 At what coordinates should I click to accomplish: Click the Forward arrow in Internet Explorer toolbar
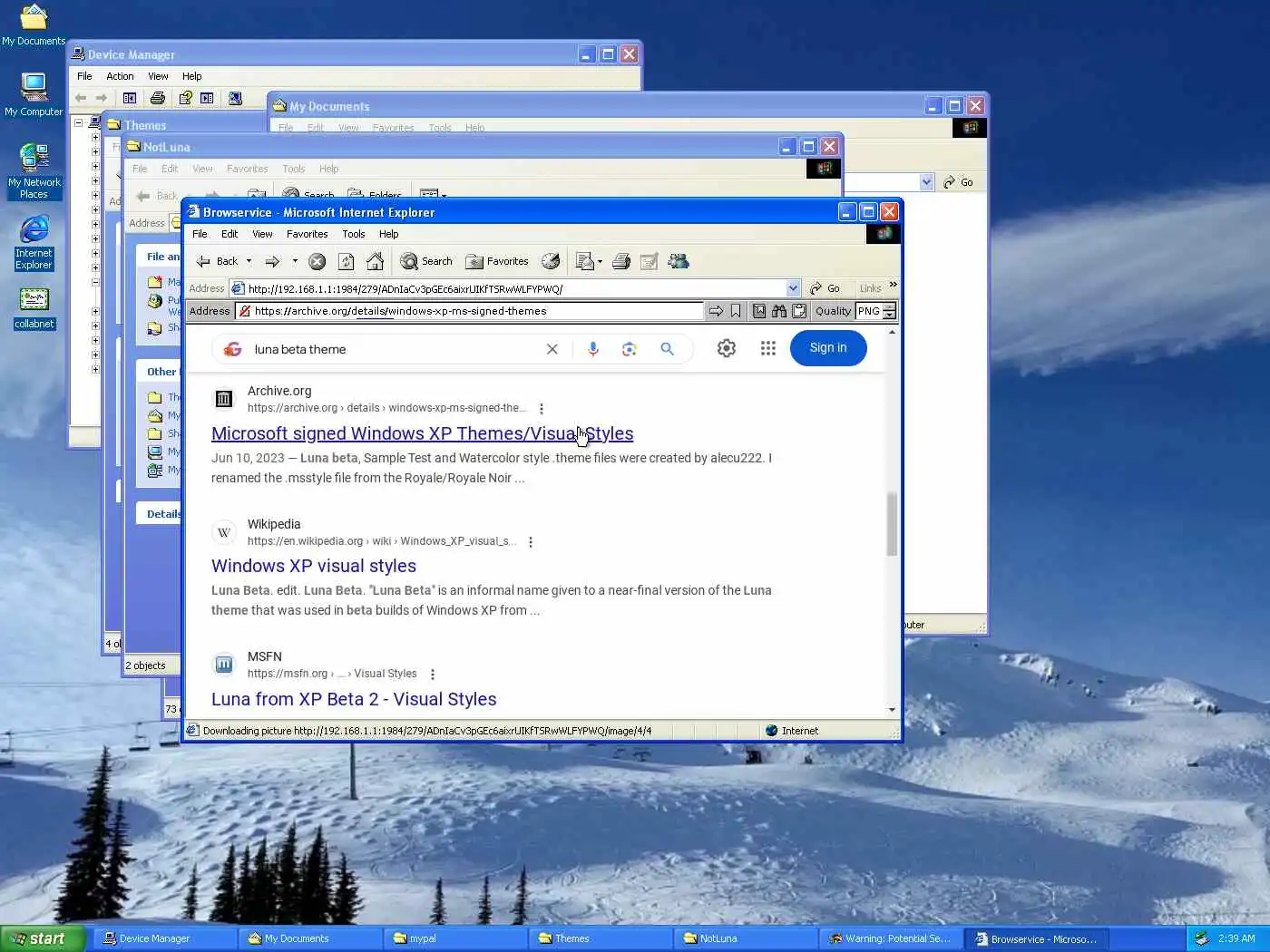click(x=272, y=261)
